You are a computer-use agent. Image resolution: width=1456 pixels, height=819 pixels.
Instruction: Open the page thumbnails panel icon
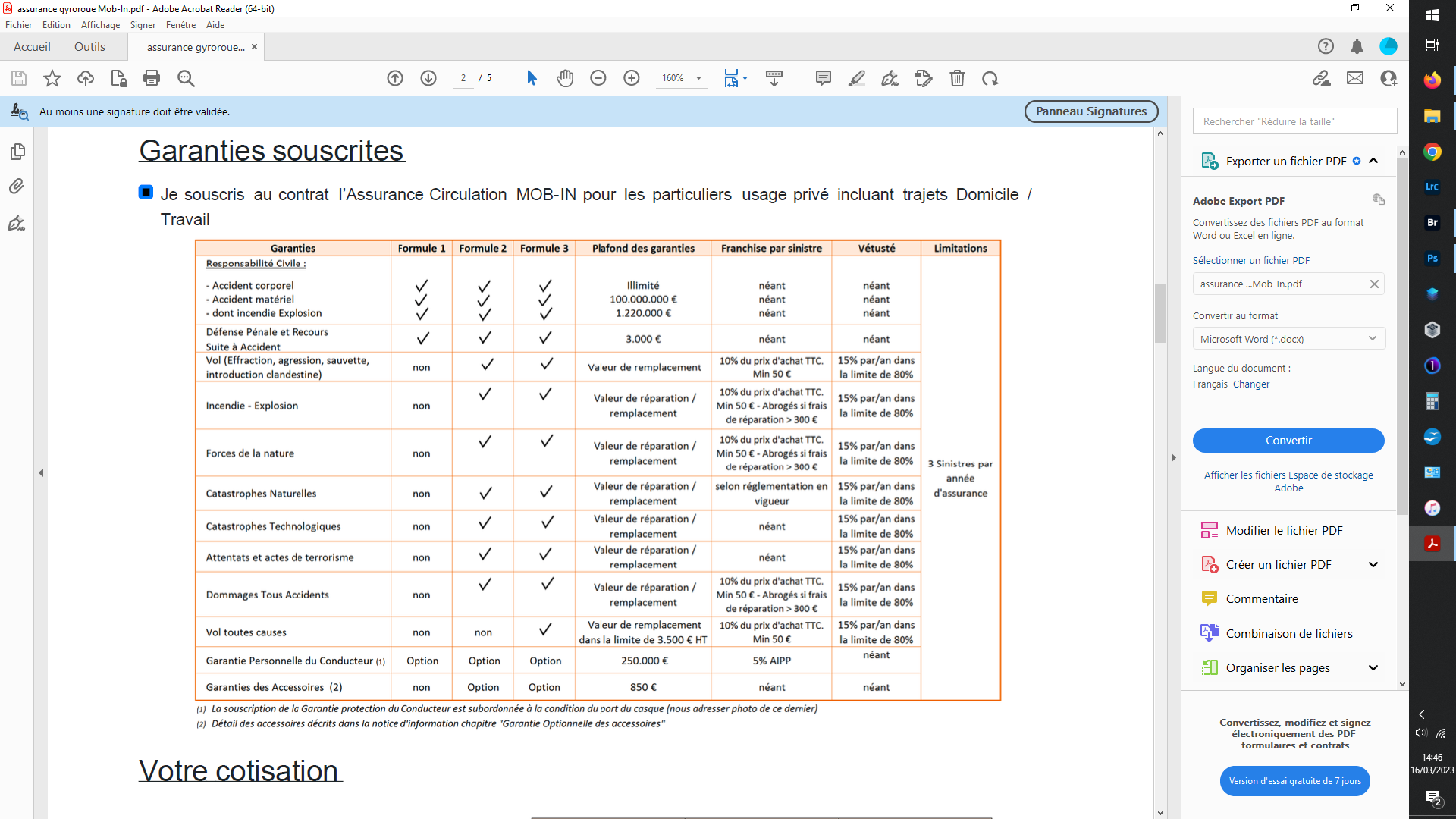pyautogui.click(x=17, y=152)
